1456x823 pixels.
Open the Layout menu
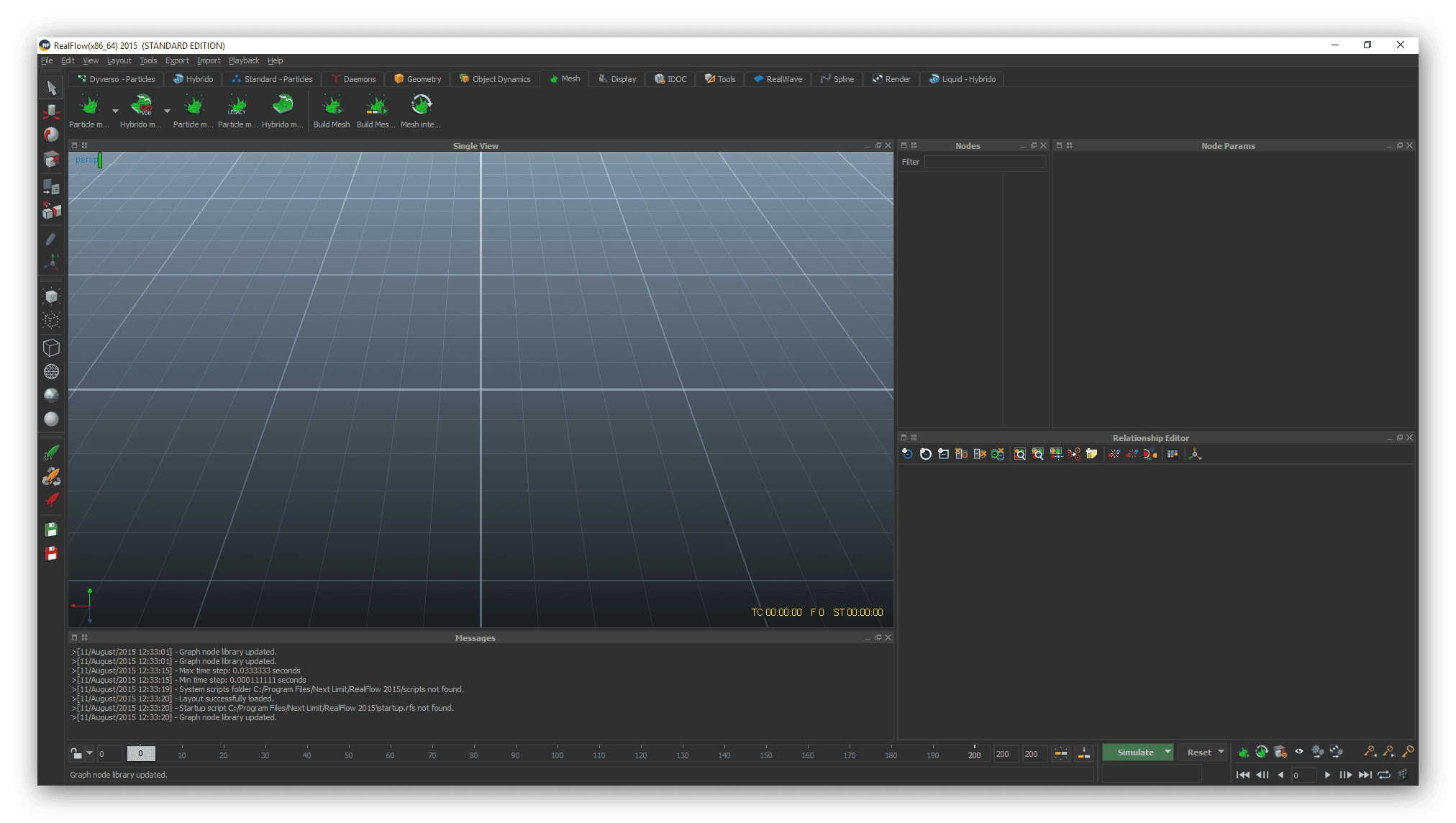pyautogui.click(x=119, y=60)
